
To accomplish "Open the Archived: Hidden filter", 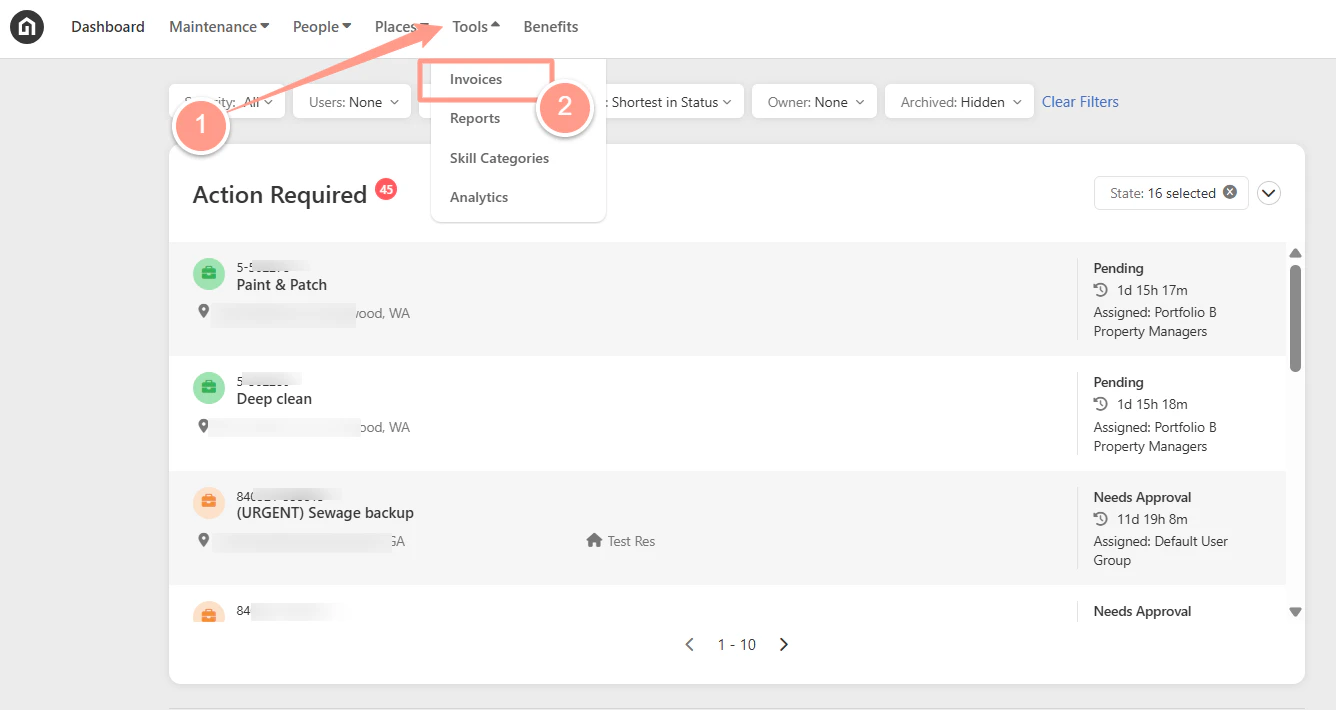I will pos(959,102).
